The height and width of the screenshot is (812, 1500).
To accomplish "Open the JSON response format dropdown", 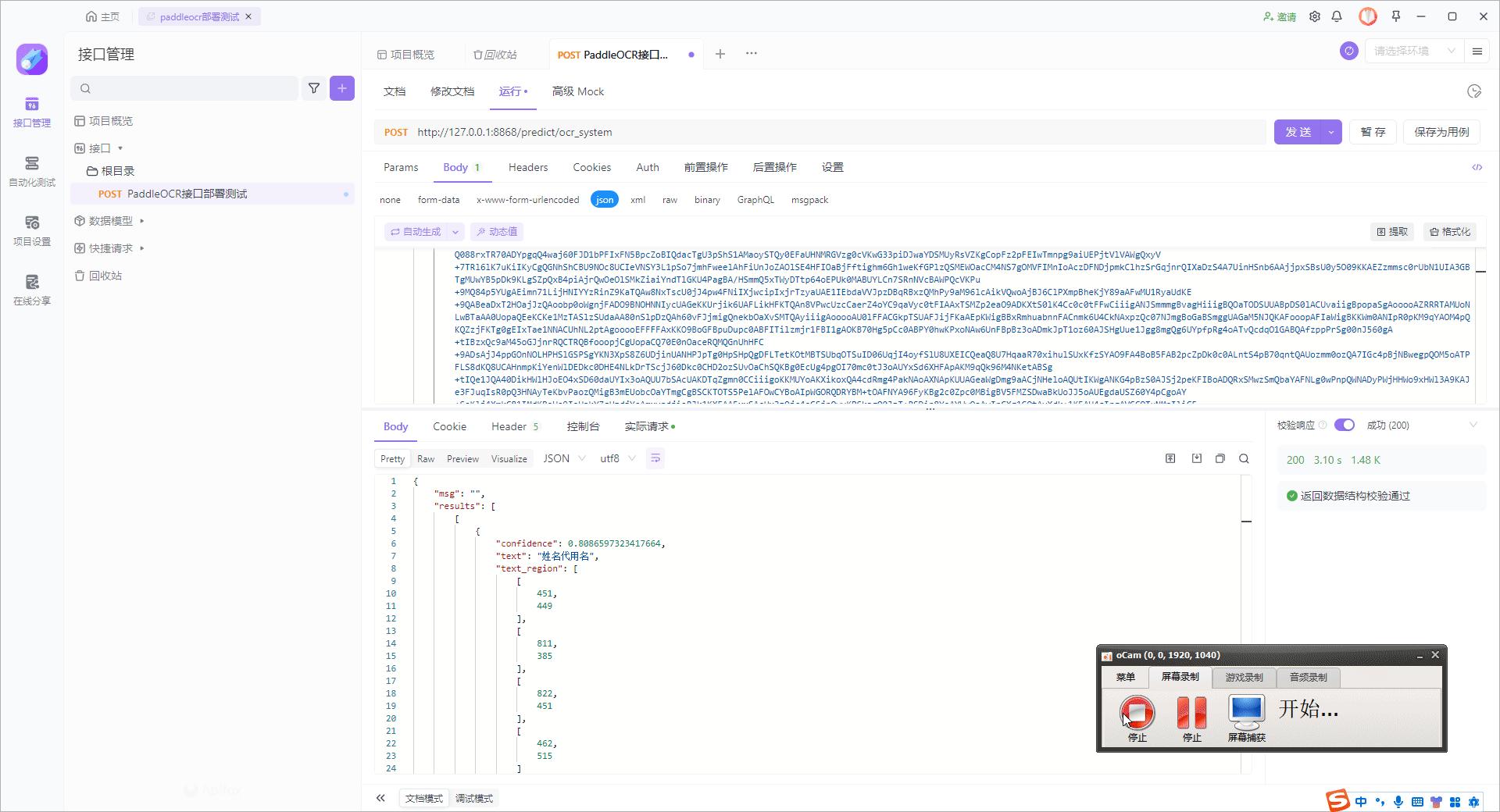I will coord(565,458).
